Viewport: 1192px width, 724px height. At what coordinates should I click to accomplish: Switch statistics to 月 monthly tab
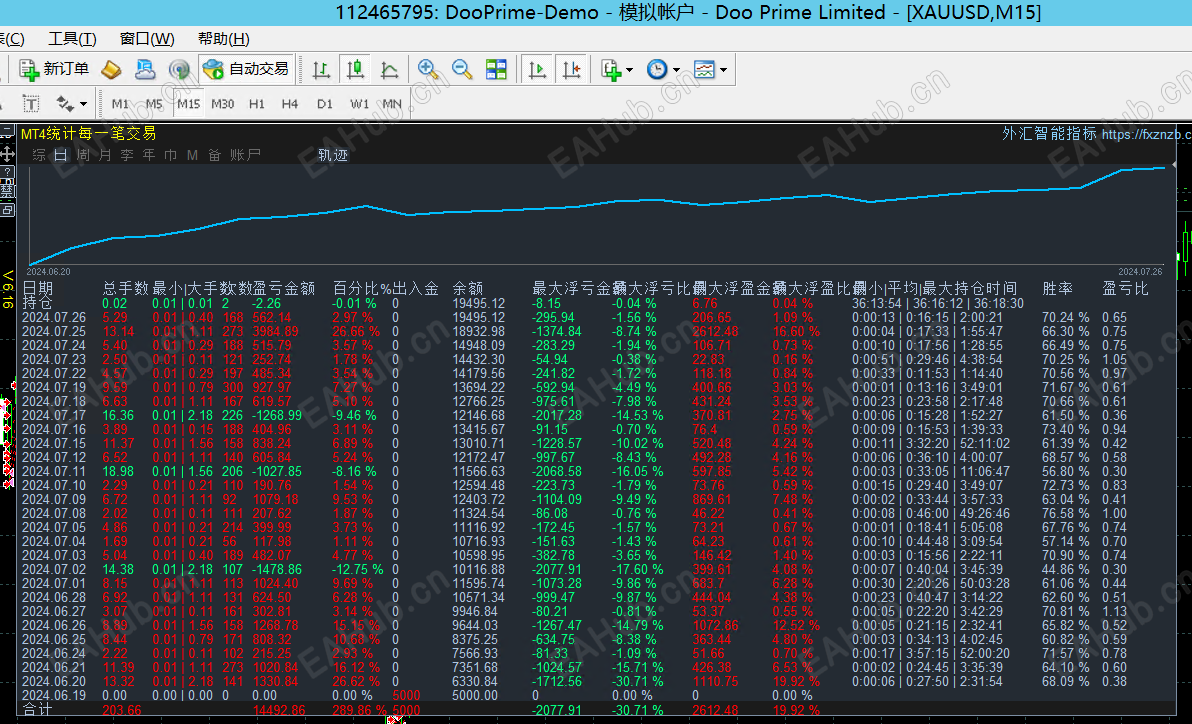coord(105,155)
